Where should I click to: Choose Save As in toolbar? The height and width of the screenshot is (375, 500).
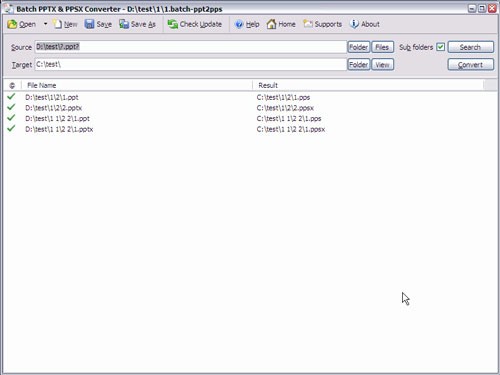pyautogui.click(x=137, y=24)
